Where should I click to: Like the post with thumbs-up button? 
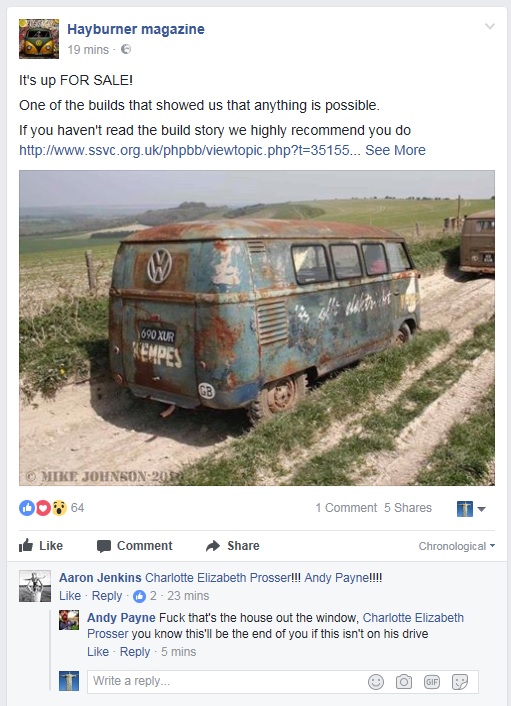[41, 546]
